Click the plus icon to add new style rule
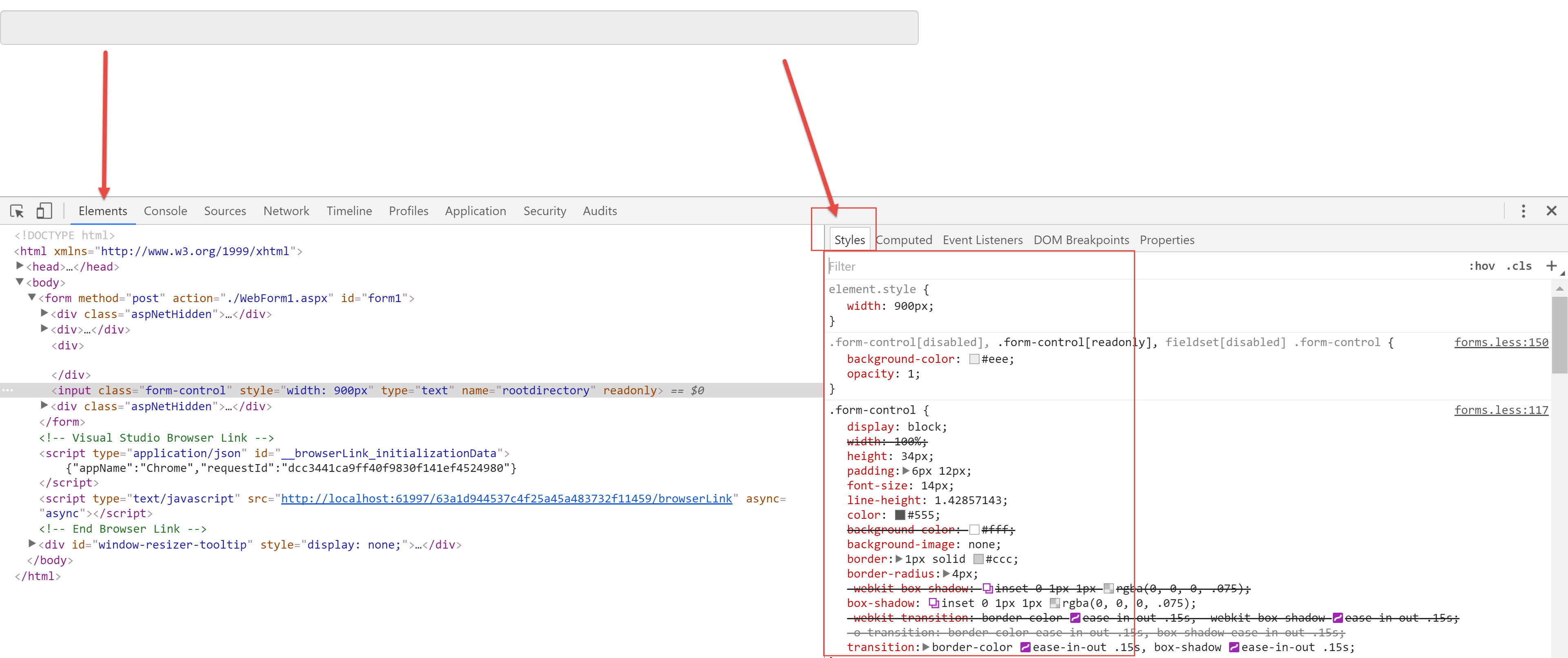1568x658 pixels. click(1551, 266)
